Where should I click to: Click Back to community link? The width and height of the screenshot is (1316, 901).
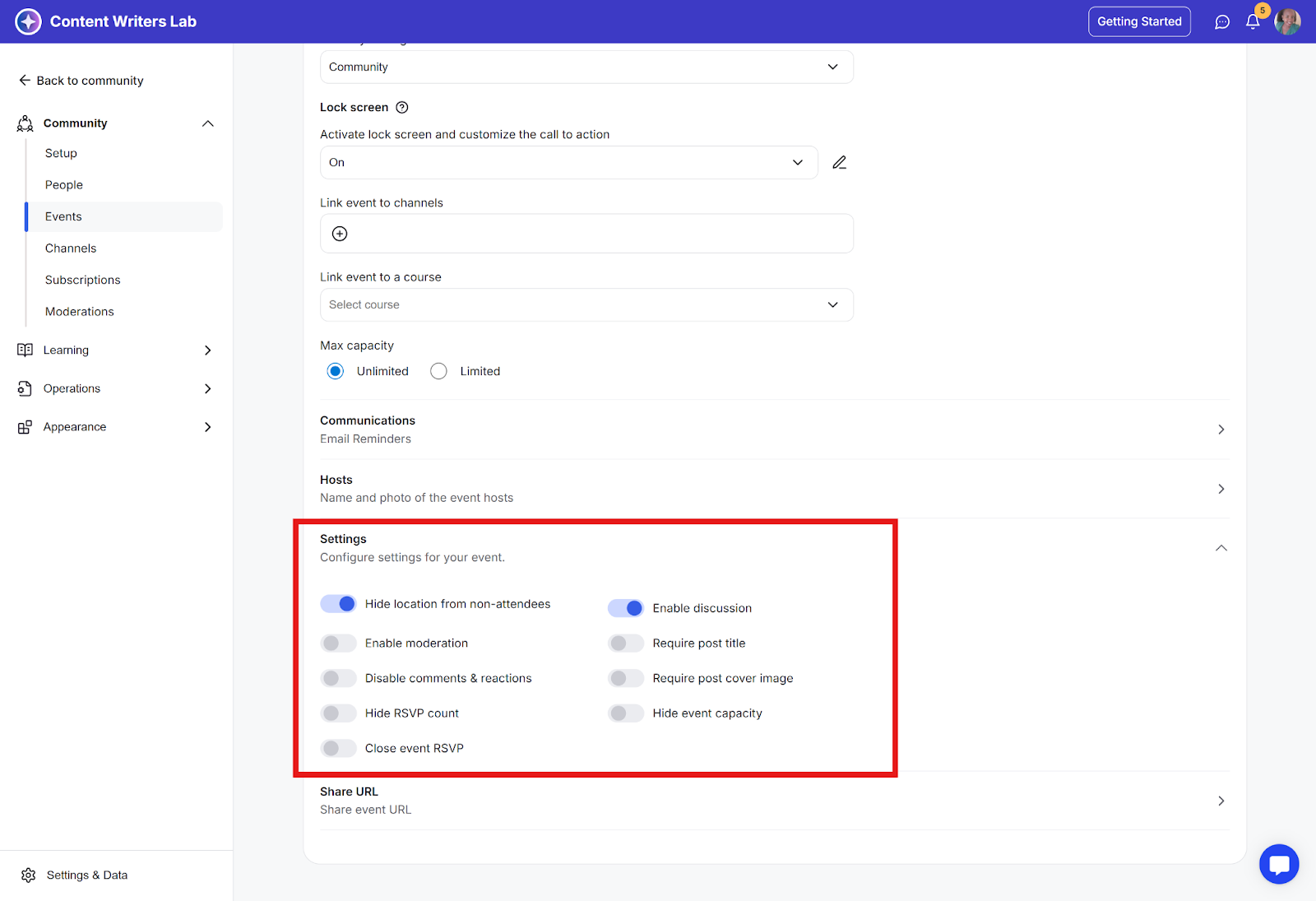click(81, 81)
